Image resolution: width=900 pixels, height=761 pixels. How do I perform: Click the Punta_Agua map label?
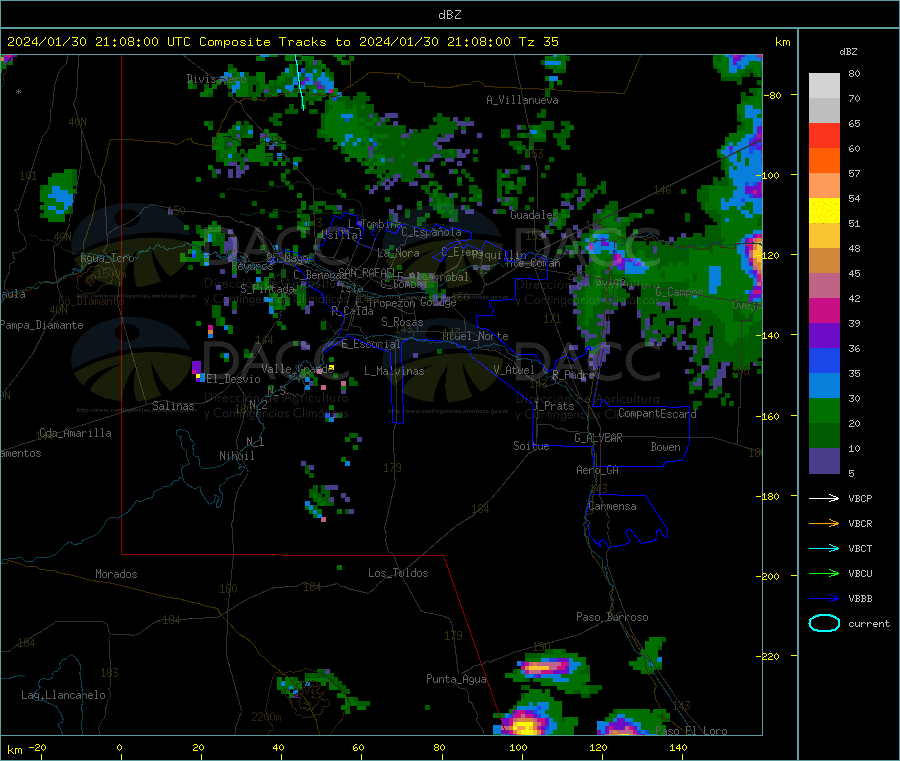click(x=456, y=679)
